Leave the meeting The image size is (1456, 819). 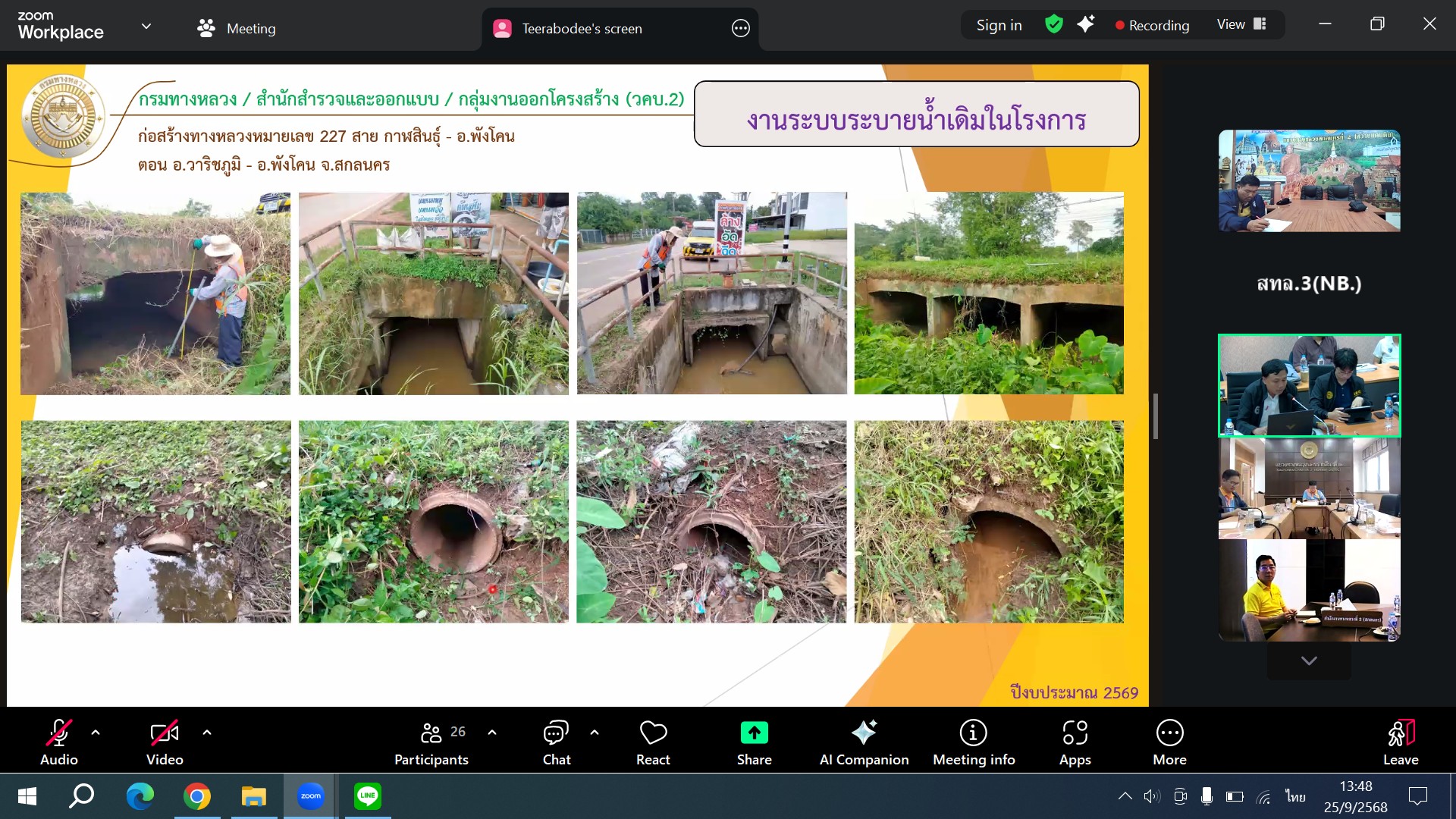1400,742
